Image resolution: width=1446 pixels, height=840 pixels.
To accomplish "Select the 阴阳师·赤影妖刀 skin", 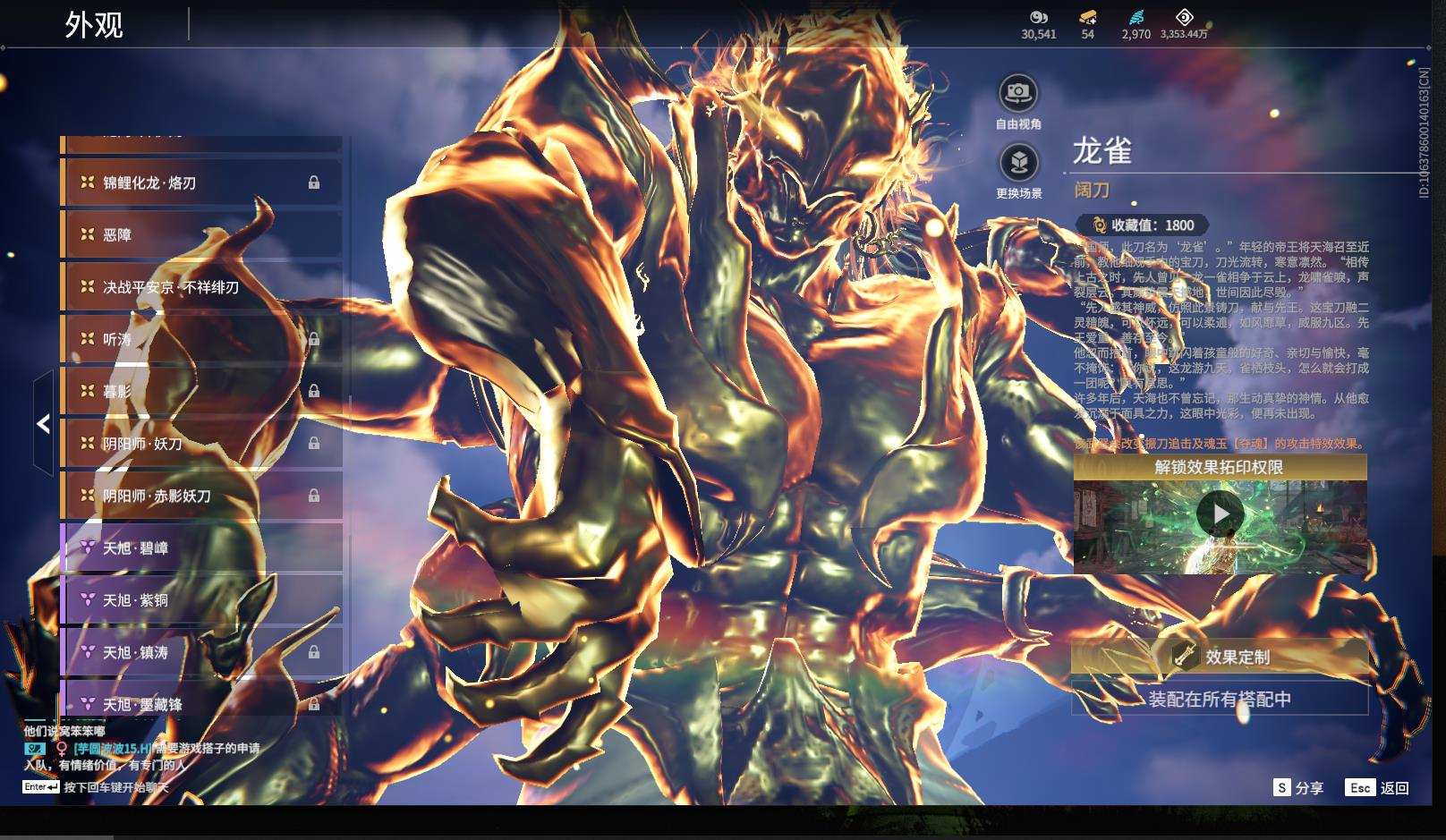I will click(x=202, y=496).
